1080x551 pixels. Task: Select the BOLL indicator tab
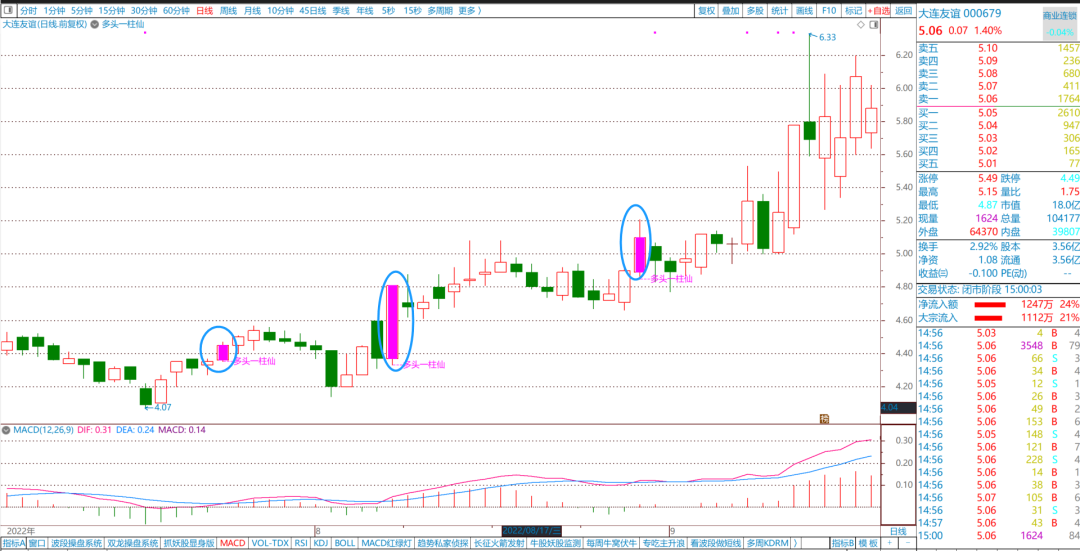[x=344, y=543]
